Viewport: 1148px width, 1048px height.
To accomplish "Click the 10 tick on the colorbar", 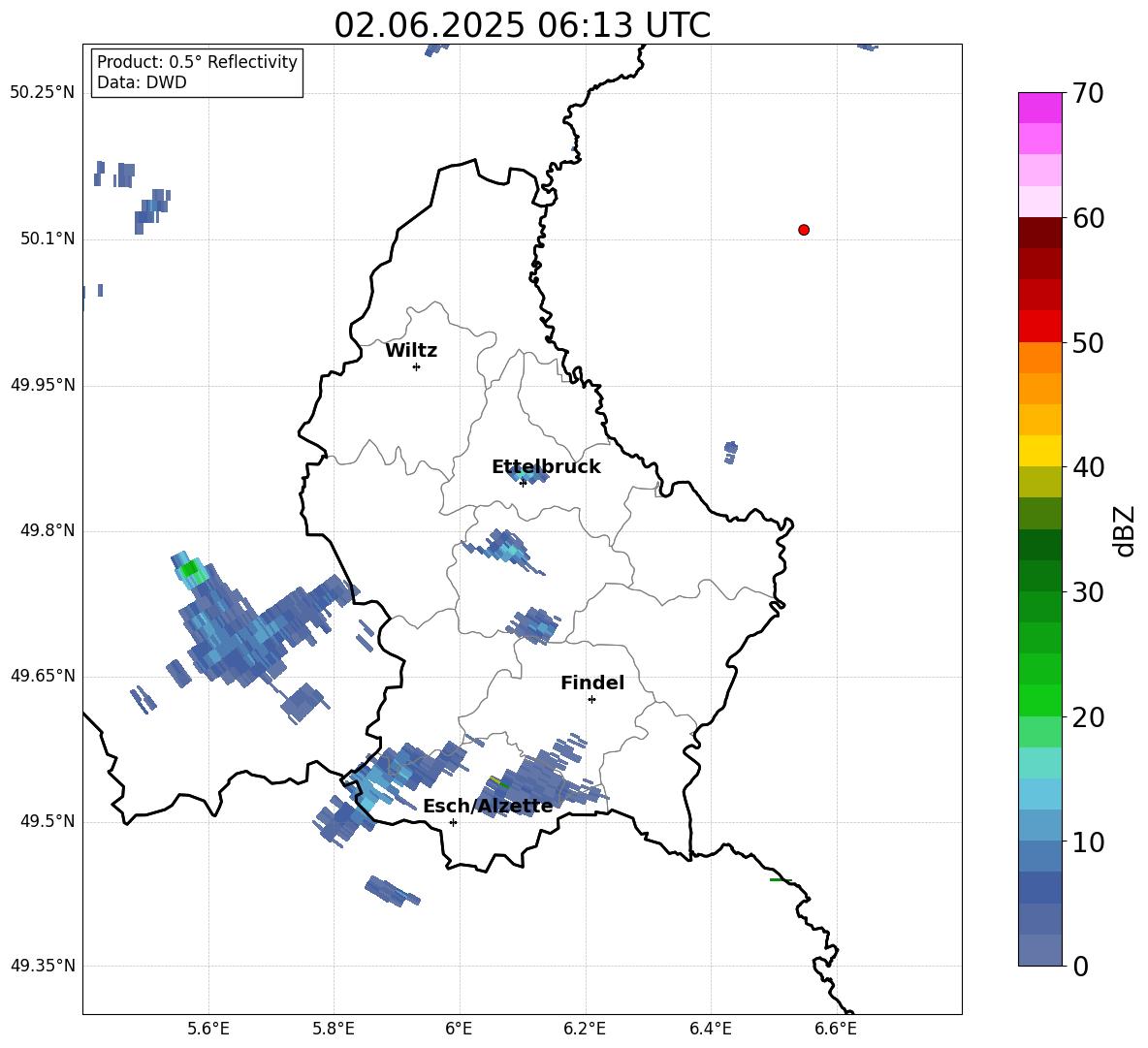I will click(1088, 842).
